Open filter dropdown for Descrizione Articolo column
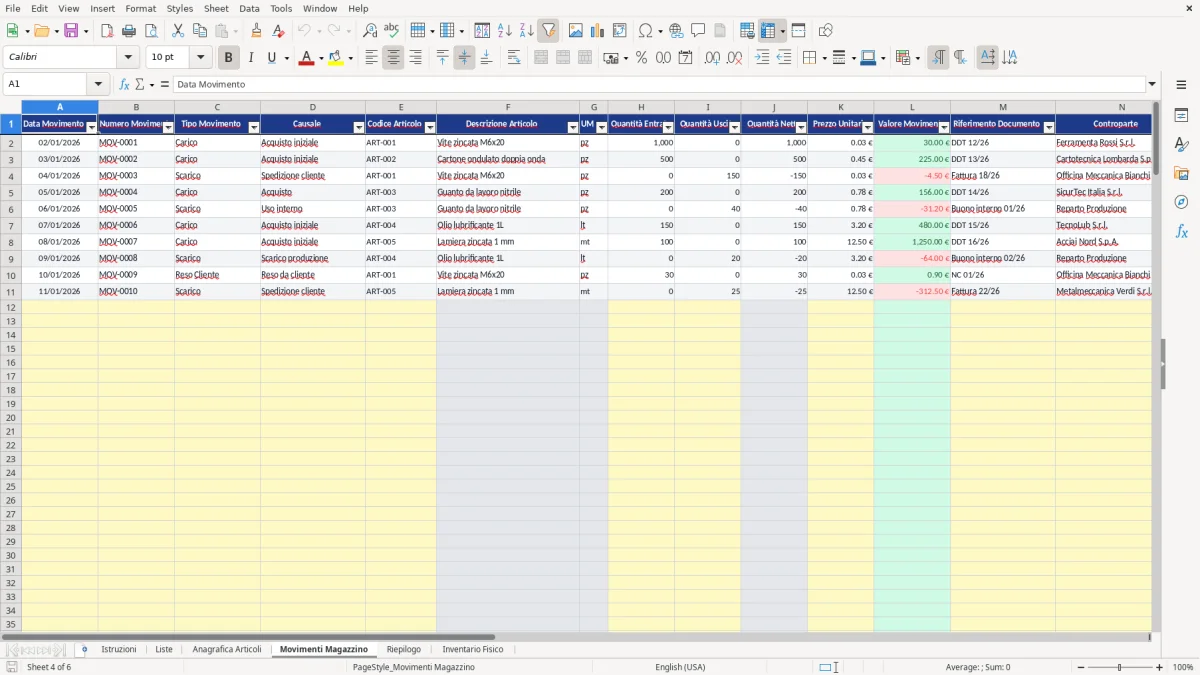This screenshot has width=1200, height=675. 573,127
